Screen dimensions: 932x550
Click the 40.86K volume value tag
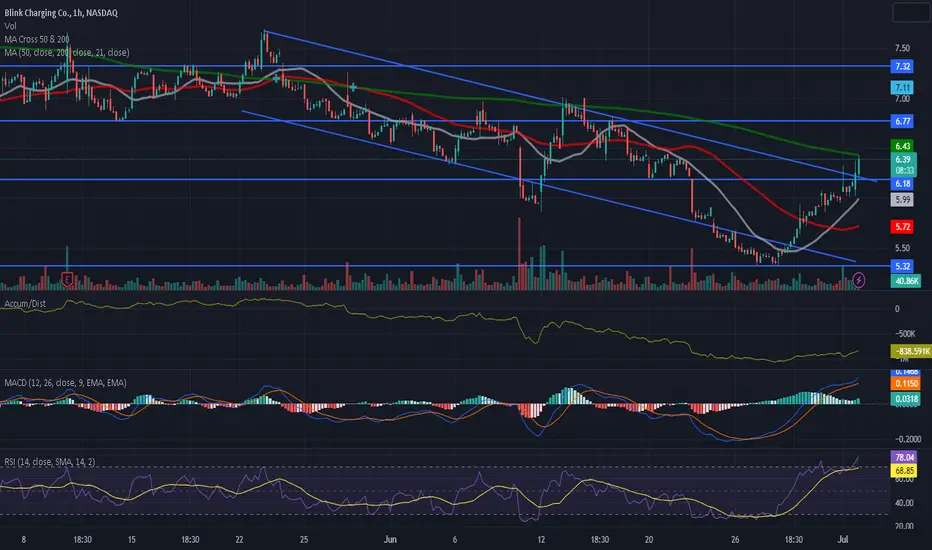905,281
